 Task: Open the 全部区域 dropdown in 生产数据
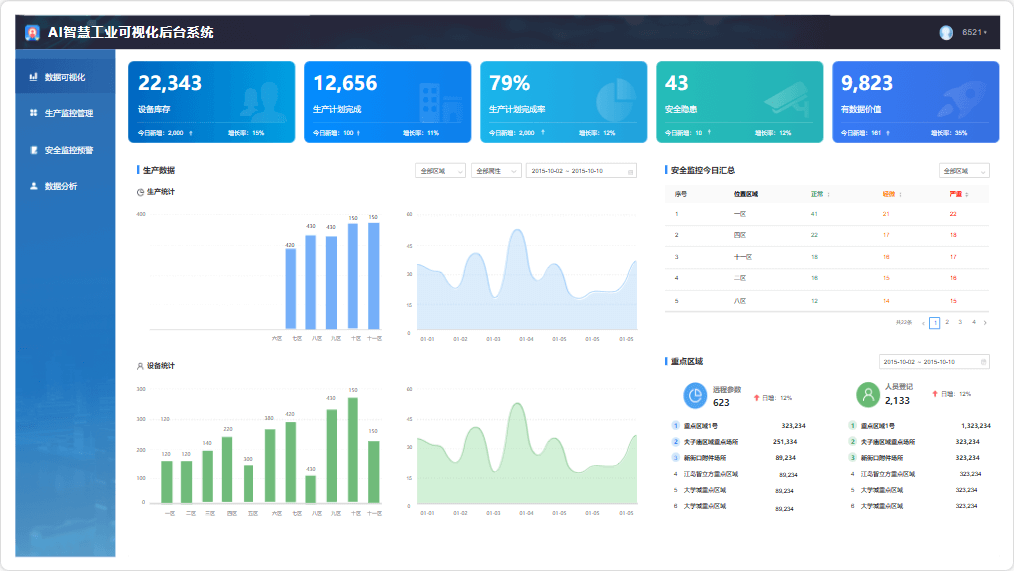click(440, 171)
